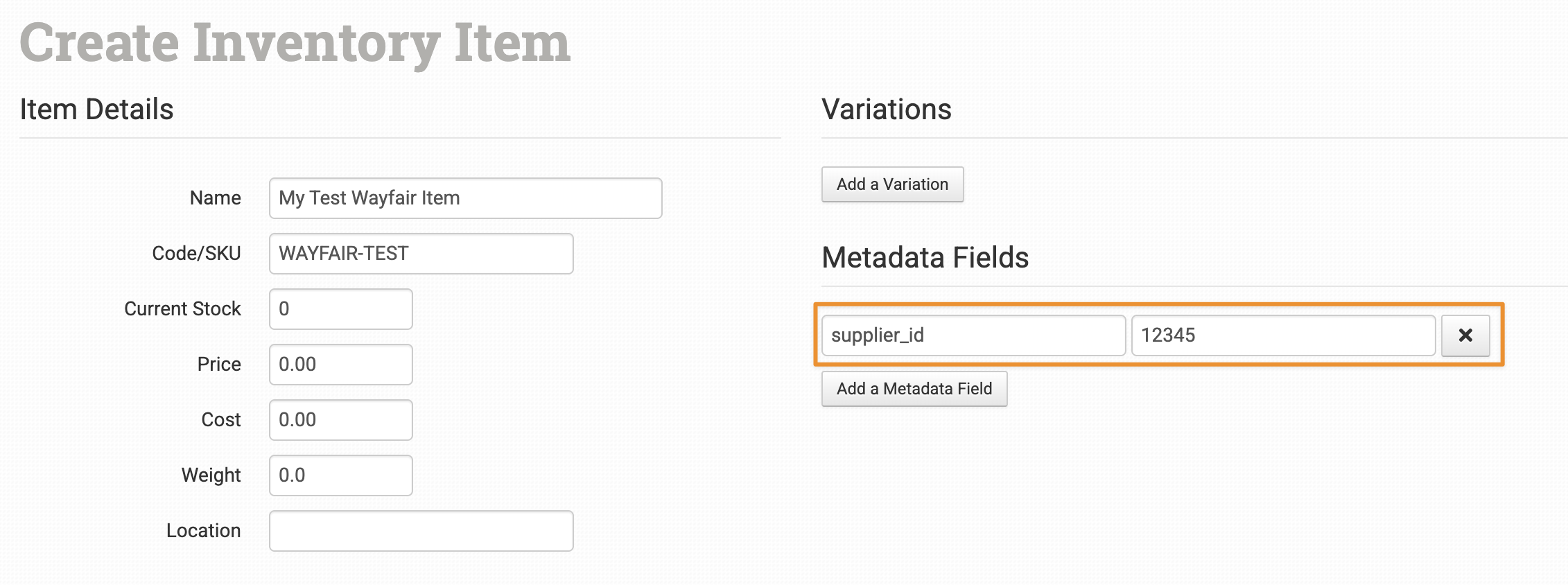Click the Name field label
Viewport: 1568px width, 585px height.
pyautogui.click(x=215, y=198)
